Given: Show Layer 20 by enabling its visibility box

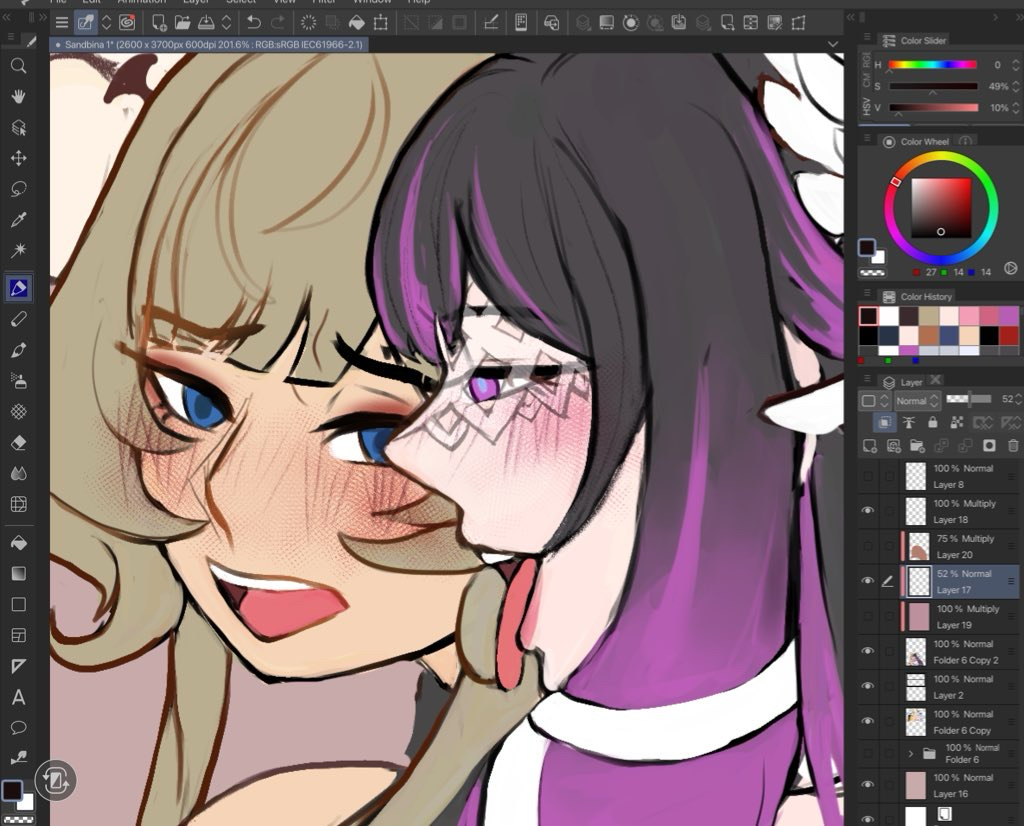Looking at the screenshot, I should pyautogui.click(x=867, y=546).
